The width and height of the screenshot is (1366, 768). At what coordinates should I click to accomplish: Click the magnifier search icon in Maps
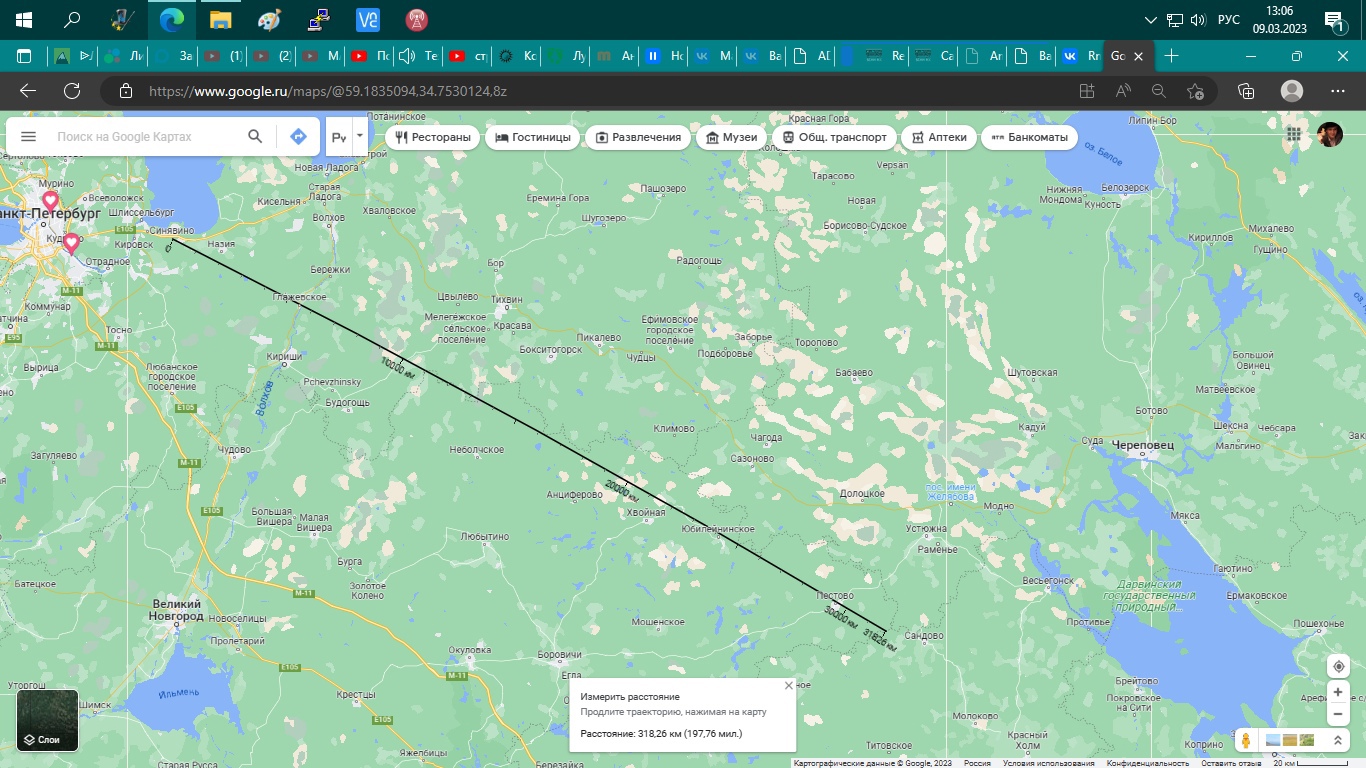click(255, 137)
